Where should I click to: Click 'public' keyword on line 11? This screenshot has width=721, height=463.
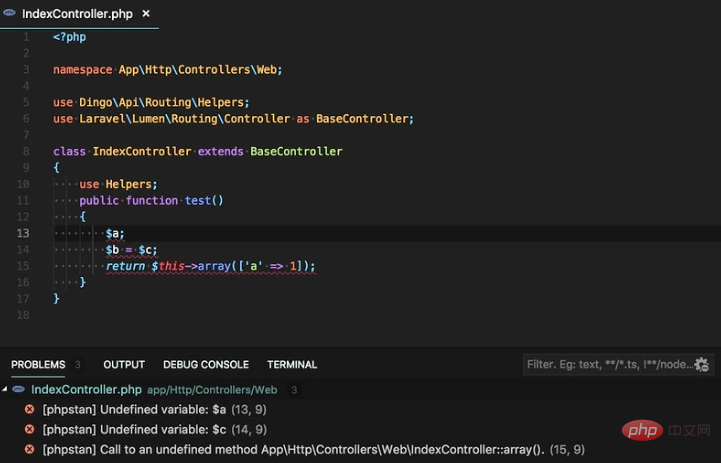pyautogui.click(x=99, y=200)
